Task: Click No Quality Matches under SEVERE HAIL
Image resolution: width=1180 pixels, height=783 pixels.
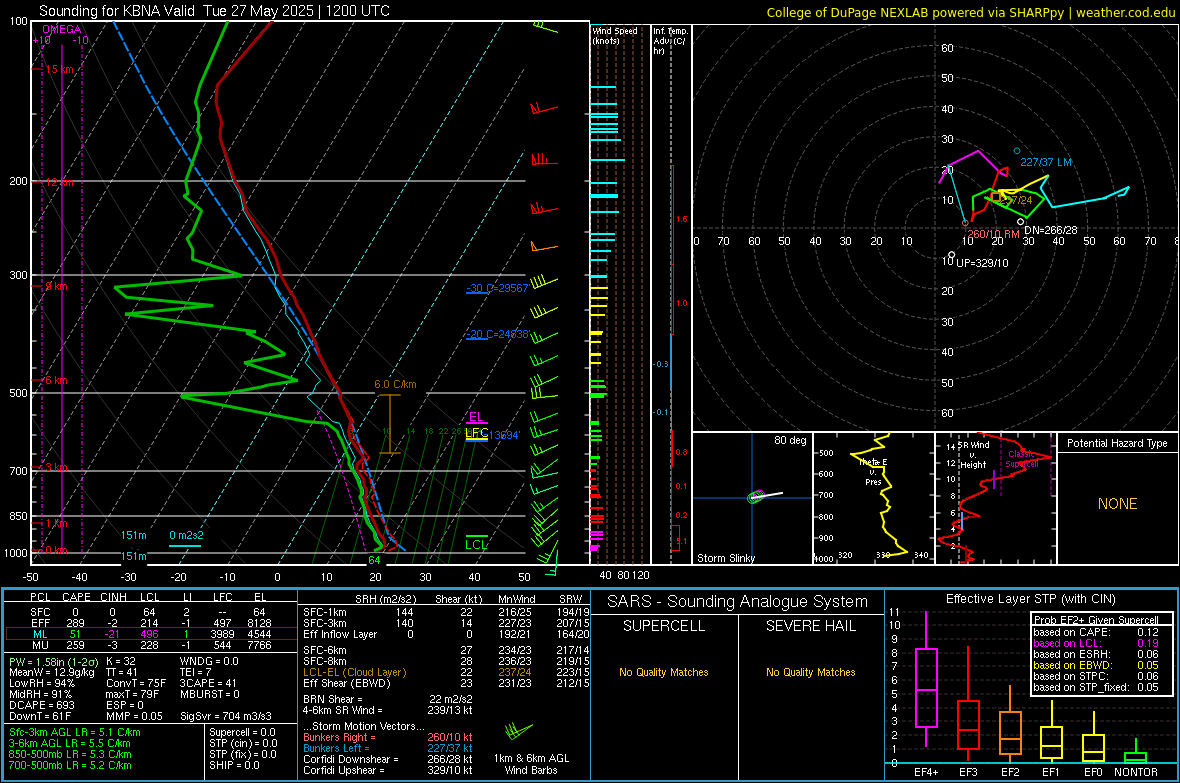Action: coord(810,672)
